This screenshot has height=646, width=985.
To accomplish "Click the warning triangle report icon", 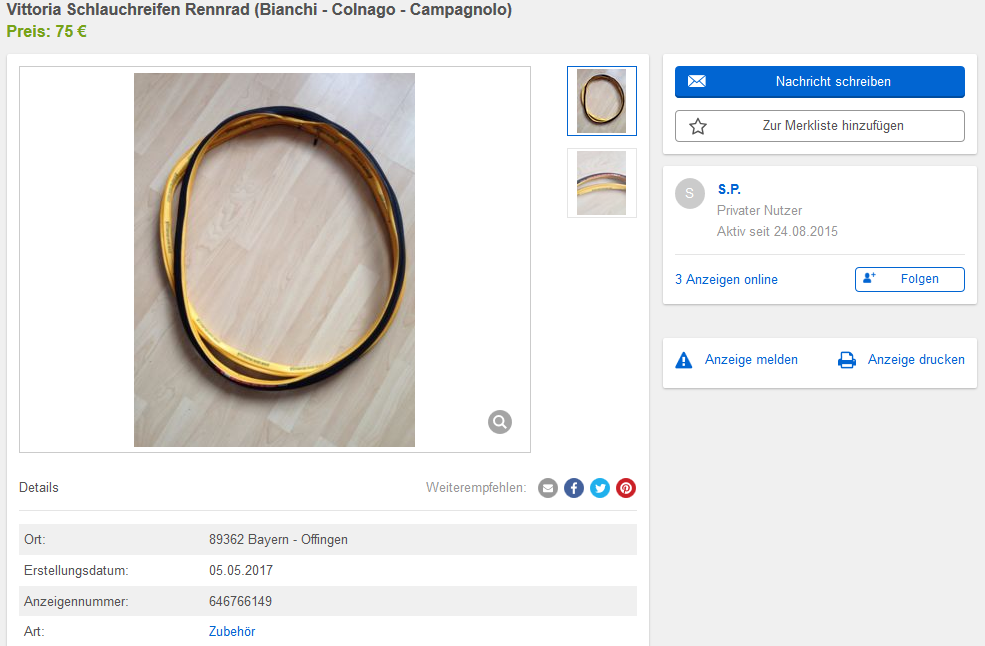I will (684, 360).
